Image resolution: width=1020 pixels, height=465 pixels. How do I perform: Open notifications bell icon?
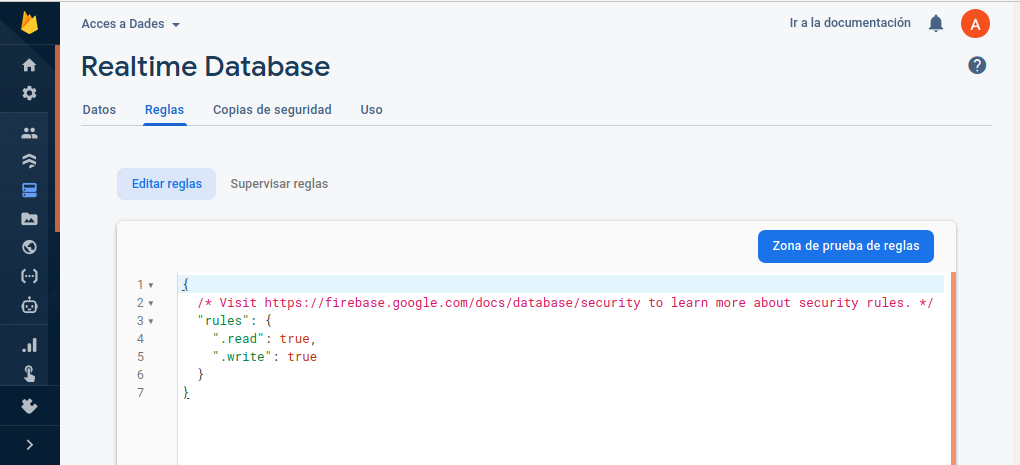[x=936, y=23]
